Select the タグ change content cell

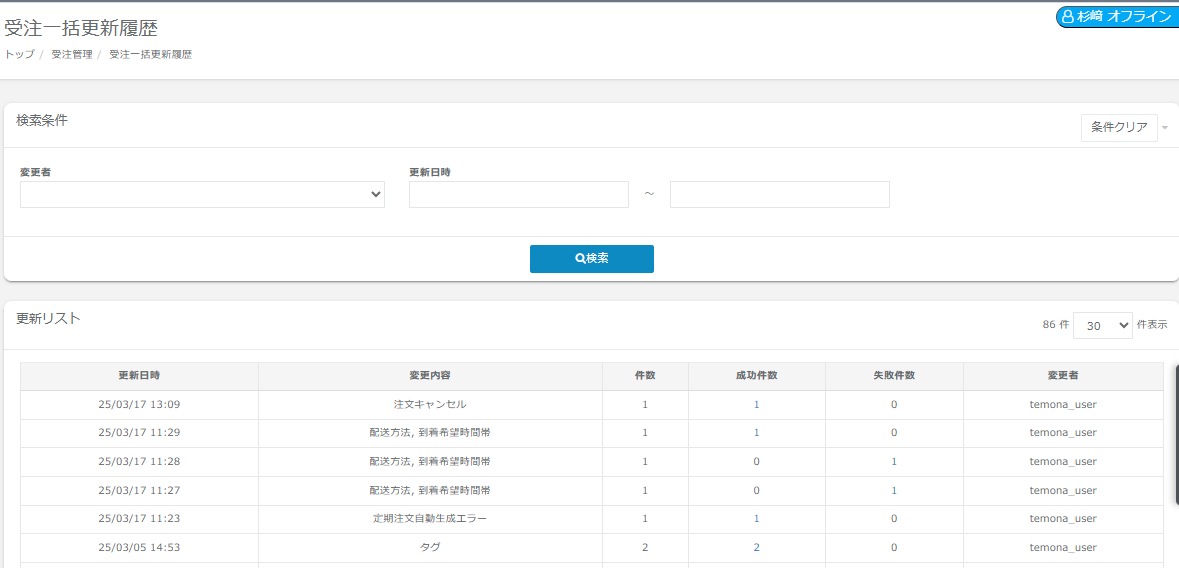coord(430,548)
